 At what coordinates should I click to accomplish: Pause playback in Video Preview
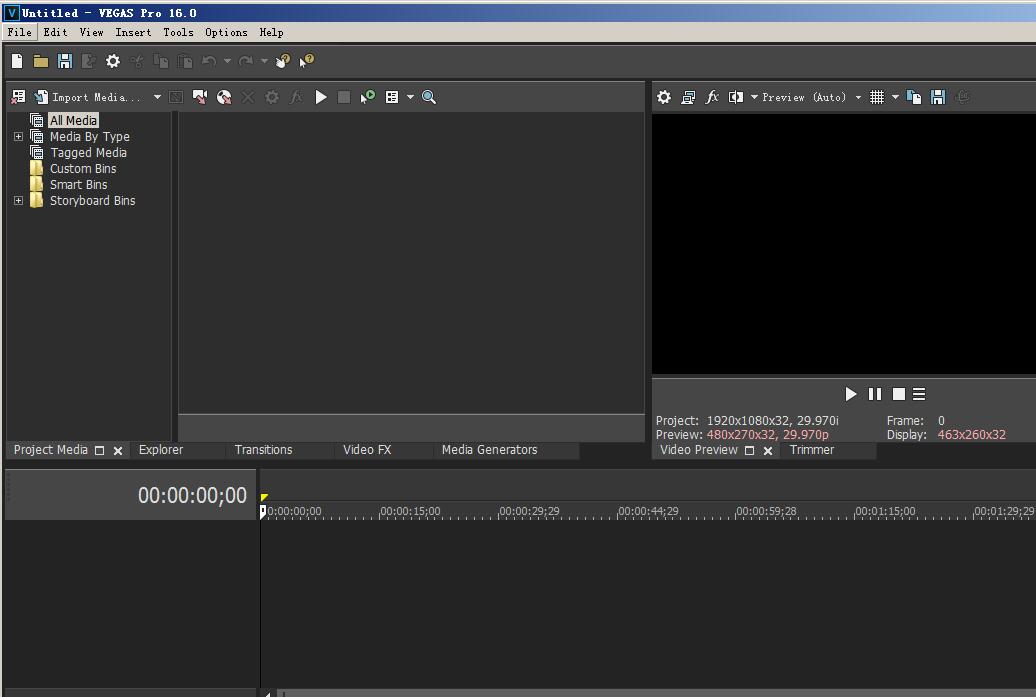[x=875, y=394]
